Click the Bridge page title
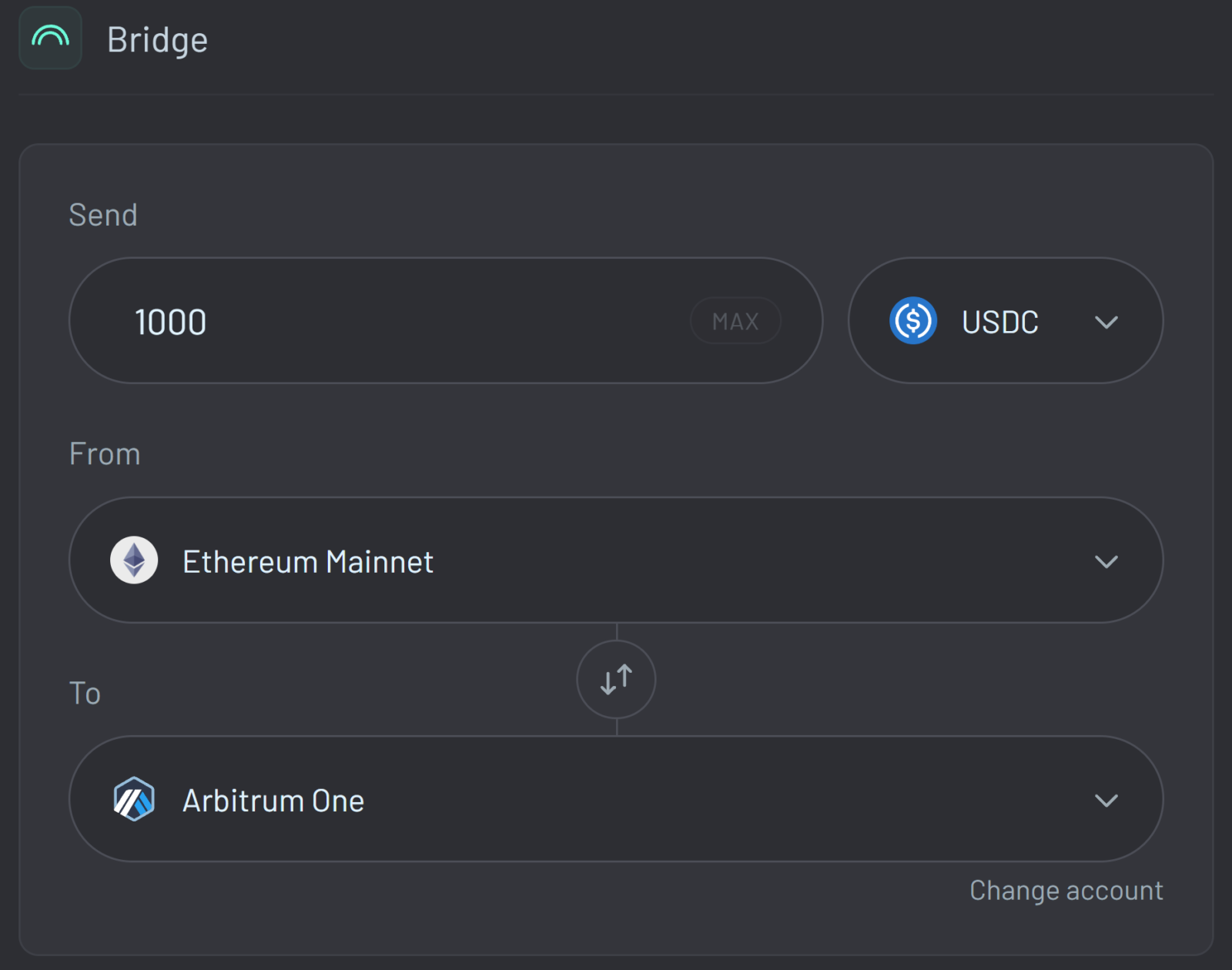Image resolution: width=1232 pixels, height=970 pixels. point(157,40)
